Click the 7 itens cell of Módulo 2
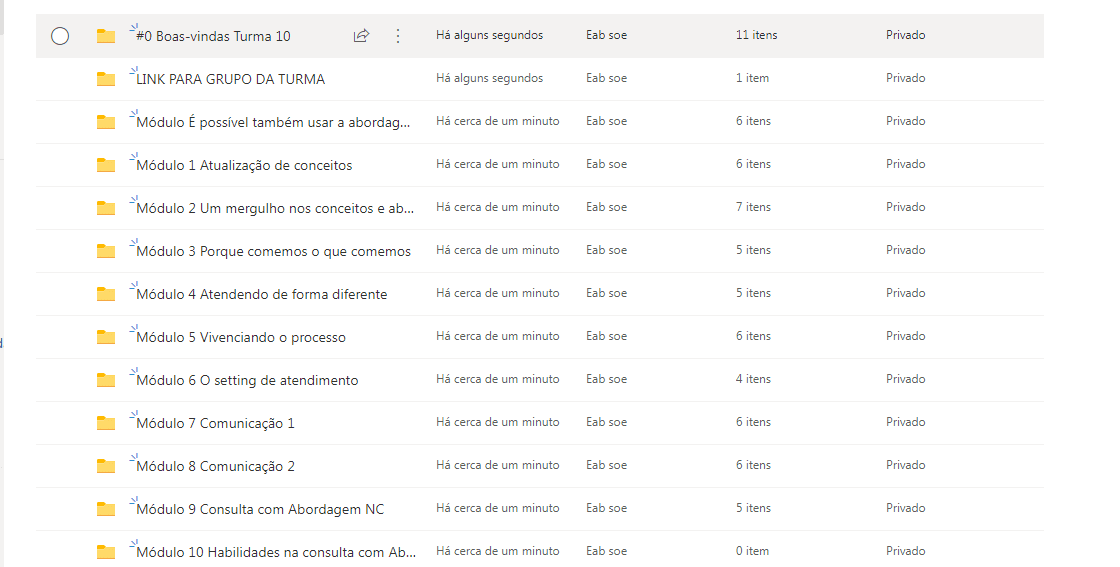The height and width of the screenshot is (567, 1120). click(x=753, y=207)
